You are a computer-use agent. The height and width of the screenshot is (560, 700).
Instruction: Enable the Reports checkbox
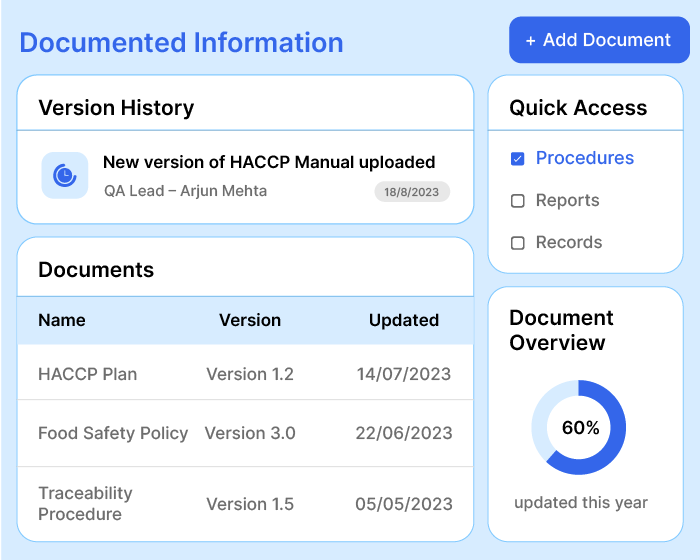pyautogui.click(x=517, y=201)
